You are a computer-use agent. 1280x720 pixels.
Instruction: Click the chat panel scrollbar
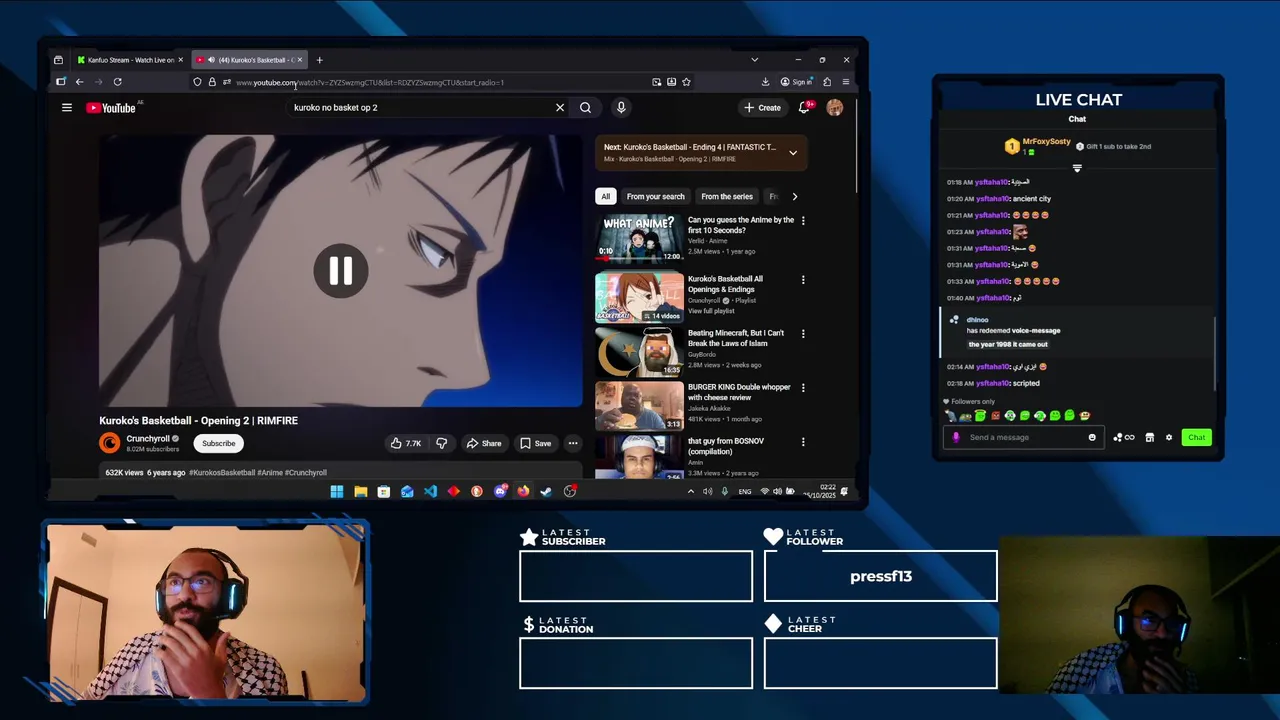click(1216, 355)
